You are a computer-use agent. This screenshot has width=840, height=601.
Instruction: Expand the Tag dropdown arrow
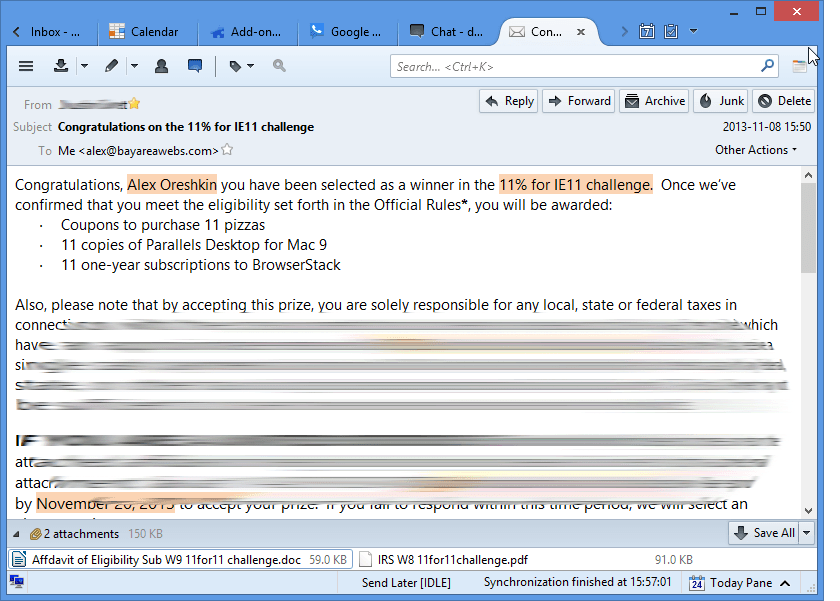[x=250, y=66]
